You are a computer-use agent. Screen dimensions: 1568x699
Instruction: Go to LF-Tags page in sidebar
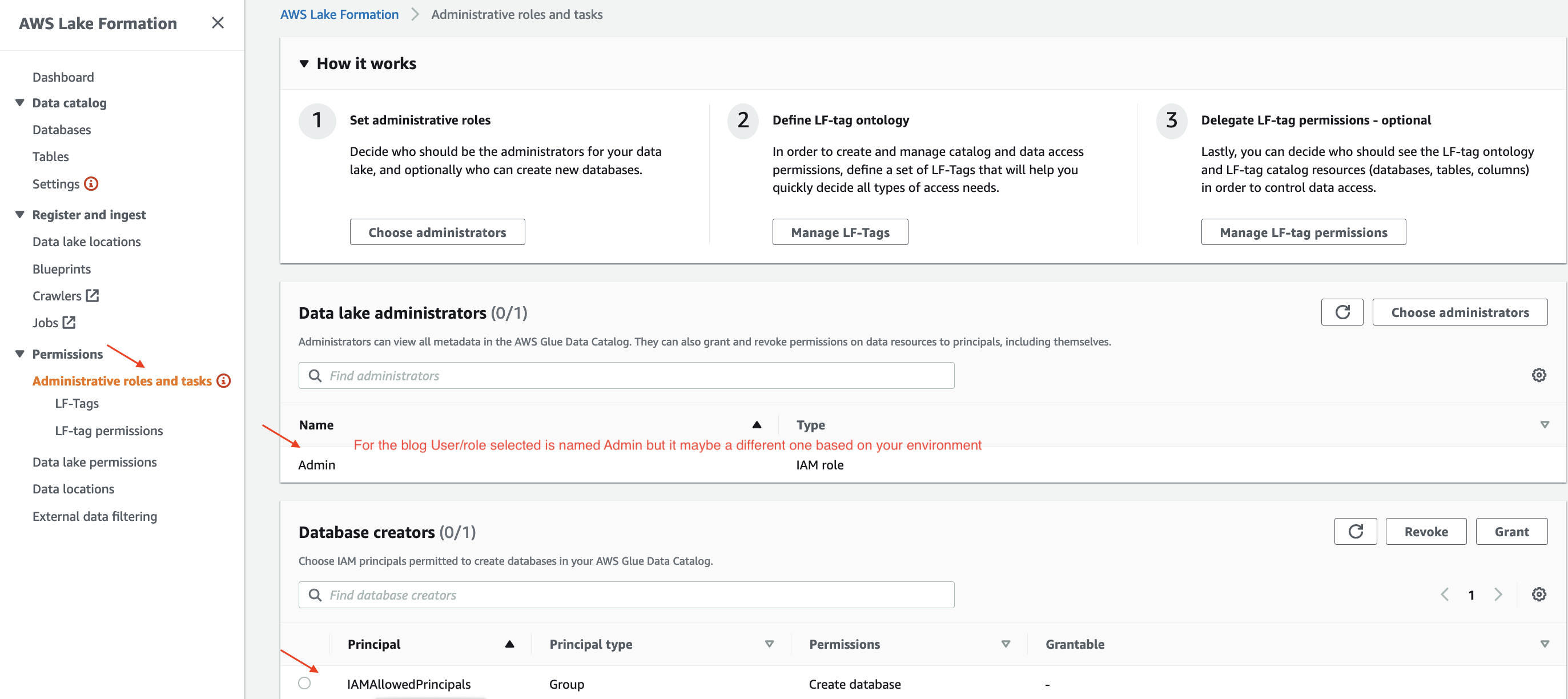click(77, 403)
